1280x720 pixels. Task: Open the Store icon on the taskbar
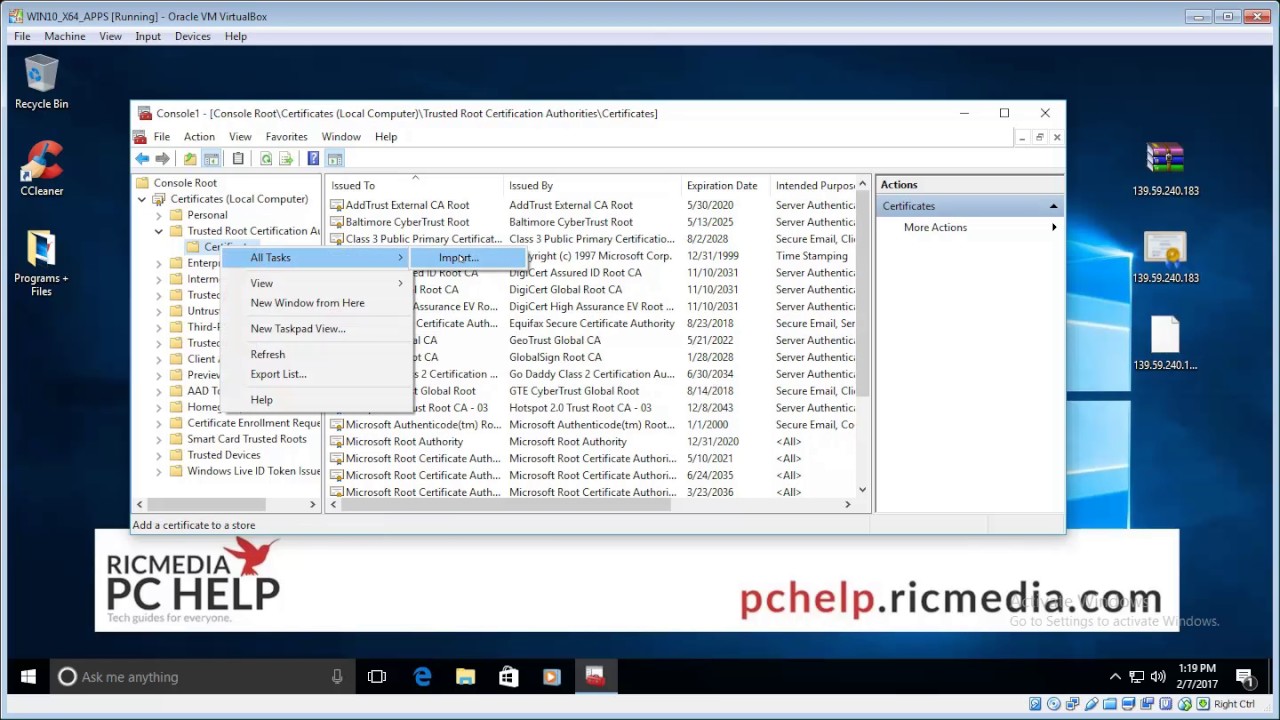(x=509, y=677)
